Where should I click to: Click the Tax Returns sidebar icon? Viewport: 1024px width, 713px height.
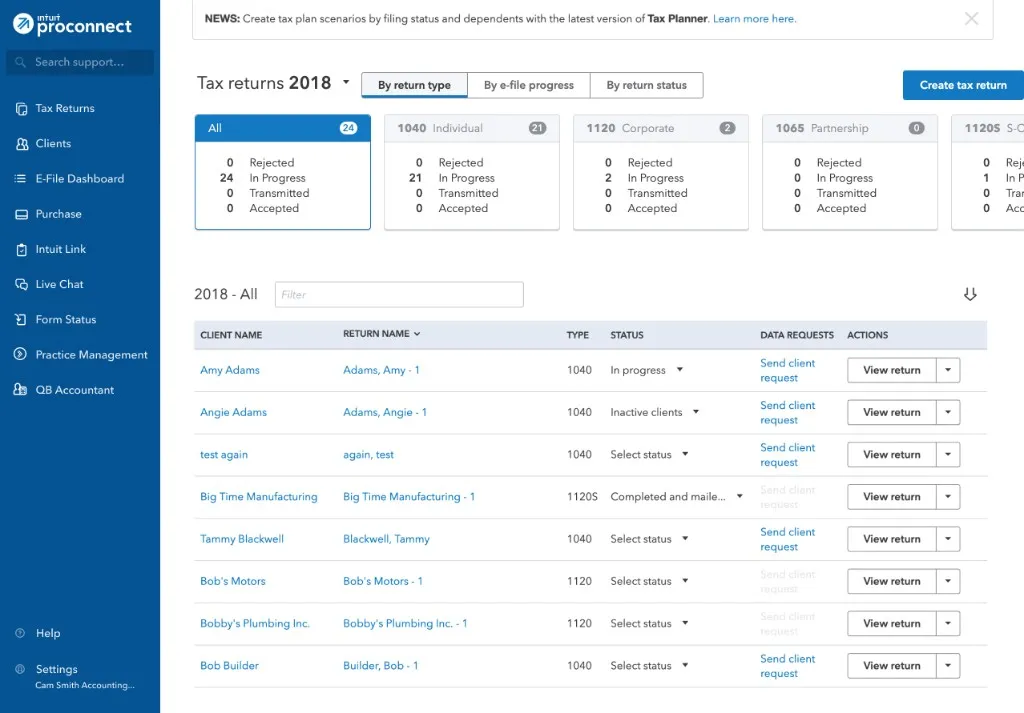(x=22, y=108)
